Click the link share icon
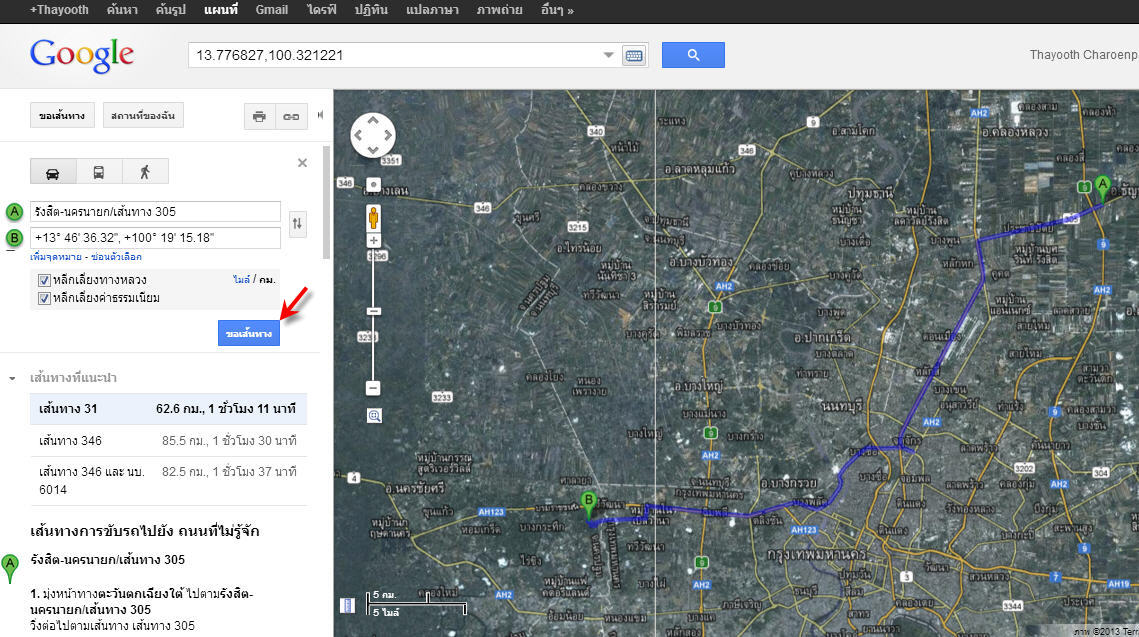This screenshot has height=637, width=1139. click(x=291, y=116)
